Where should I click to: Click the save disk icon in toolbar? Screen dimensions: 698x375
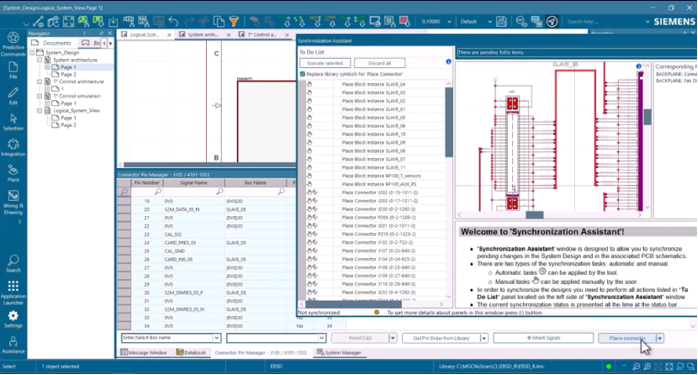tap(501, 21)
